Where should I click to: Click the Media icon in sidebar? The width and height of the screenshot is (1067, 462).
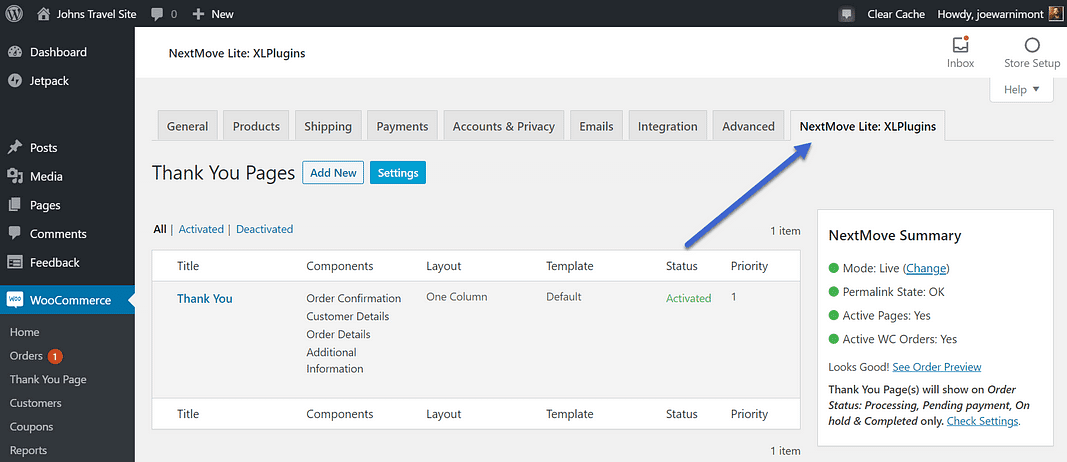coord(15,176)
